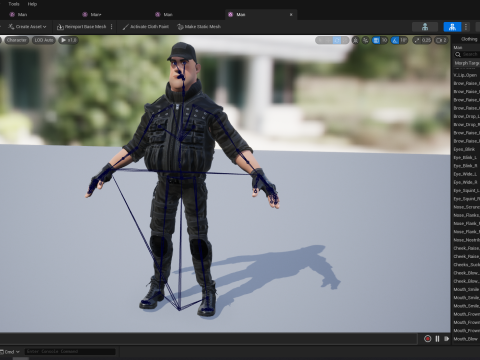
Task: Toggle rotation snapping in viewport toolbar
Action: point(395,40)
